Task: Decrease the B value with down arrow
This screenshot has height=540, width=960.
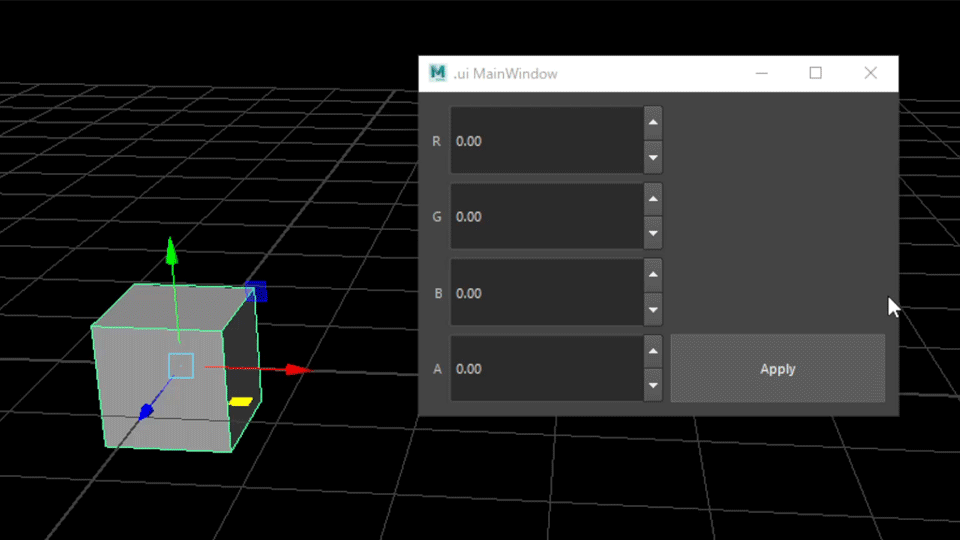Action: tap(653, 309)
